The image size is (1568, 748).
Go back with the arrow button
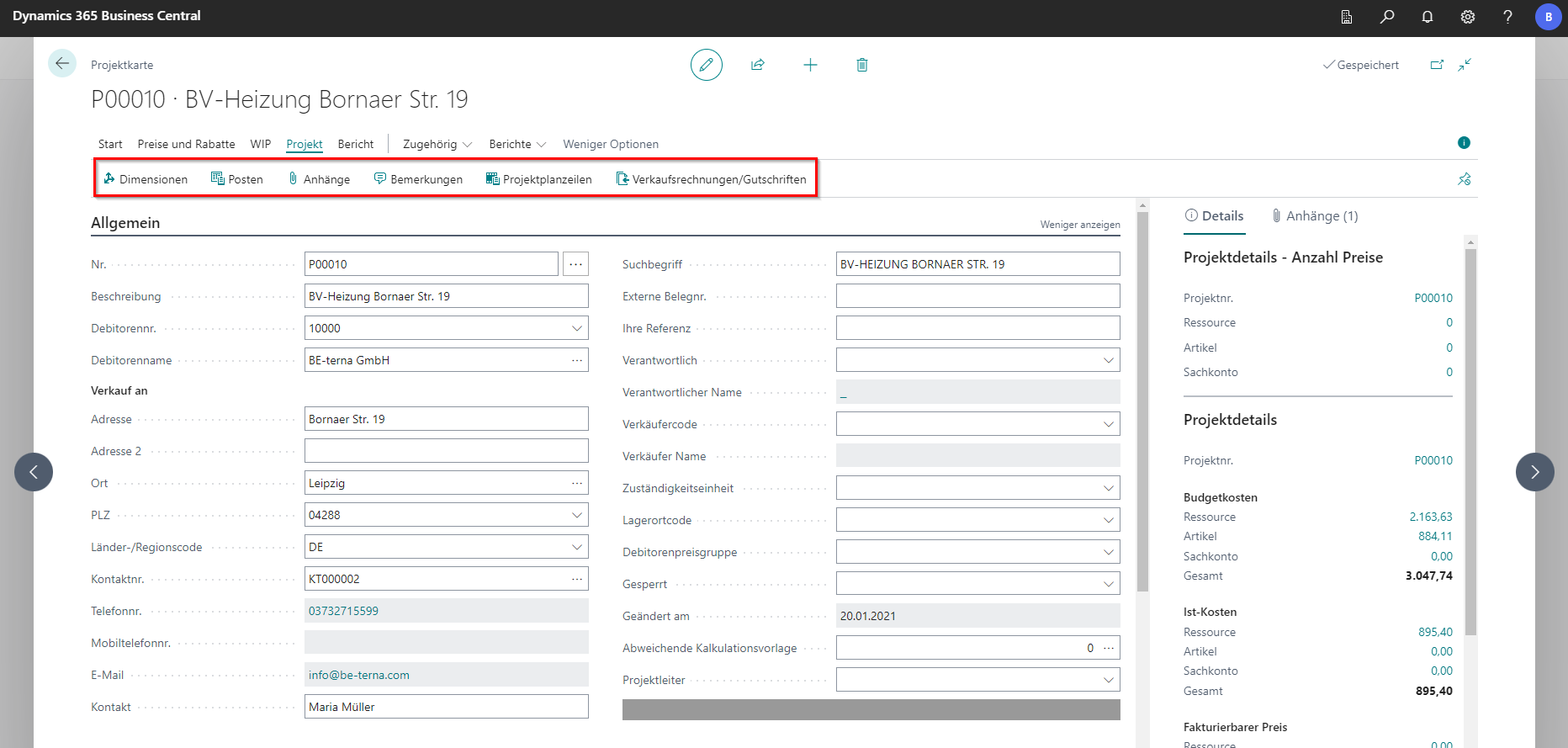pyautogui.click(x=62, y=64)
